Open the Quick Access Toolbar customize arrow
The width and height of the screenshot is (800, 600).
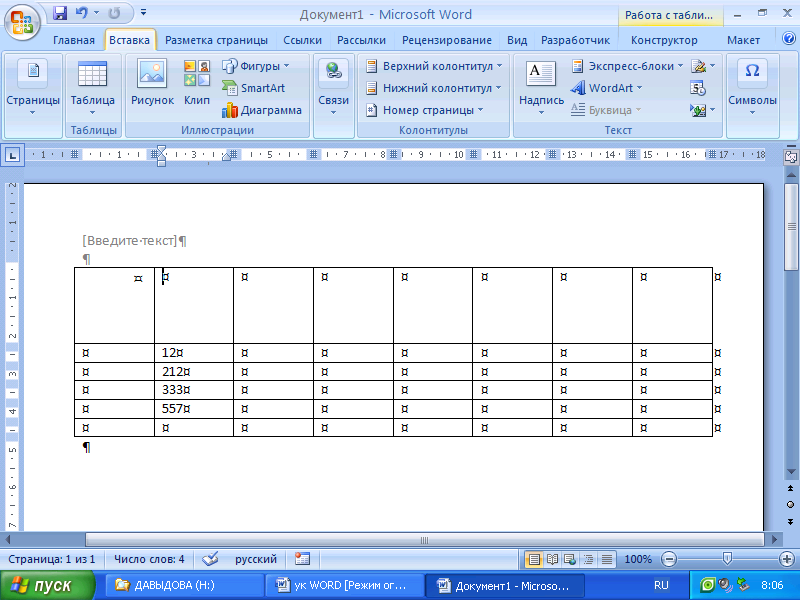point(143,12)
